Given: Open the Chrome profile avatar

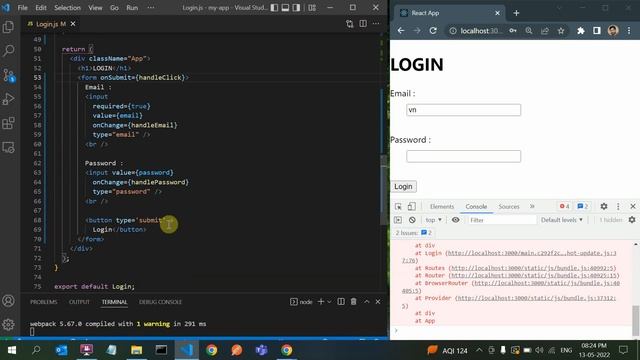Looking at the screenshot, I should pyautogui.click(x=613, y=31).
